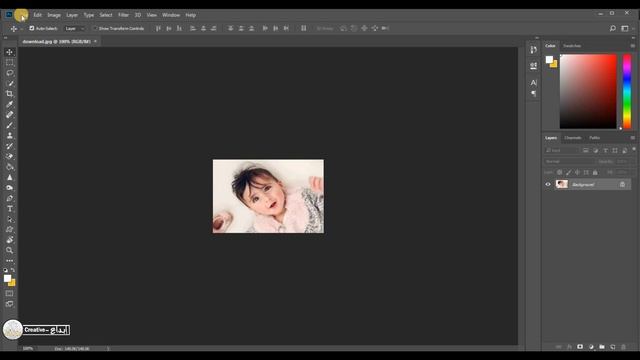
Task: Click the Add layer mask button
Action: pos(580,347)
